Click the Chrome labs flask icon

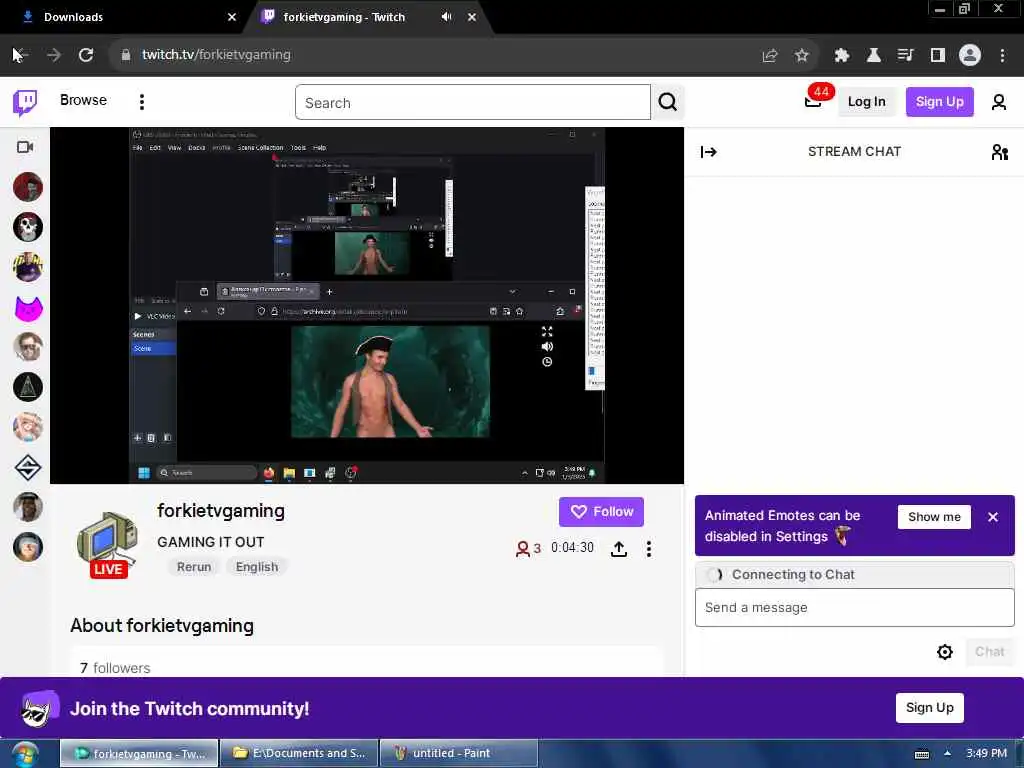click(x=874, y=56)
